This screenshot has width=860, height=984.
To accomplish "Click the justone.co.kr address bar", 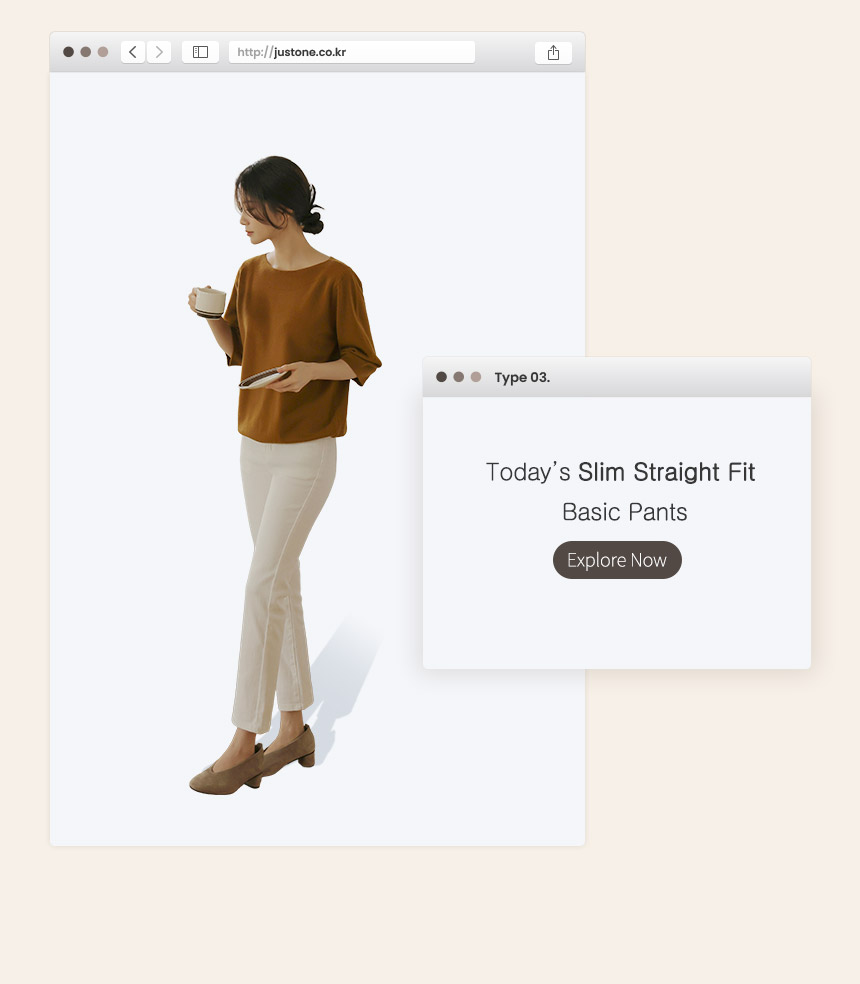I will point(352,52).
